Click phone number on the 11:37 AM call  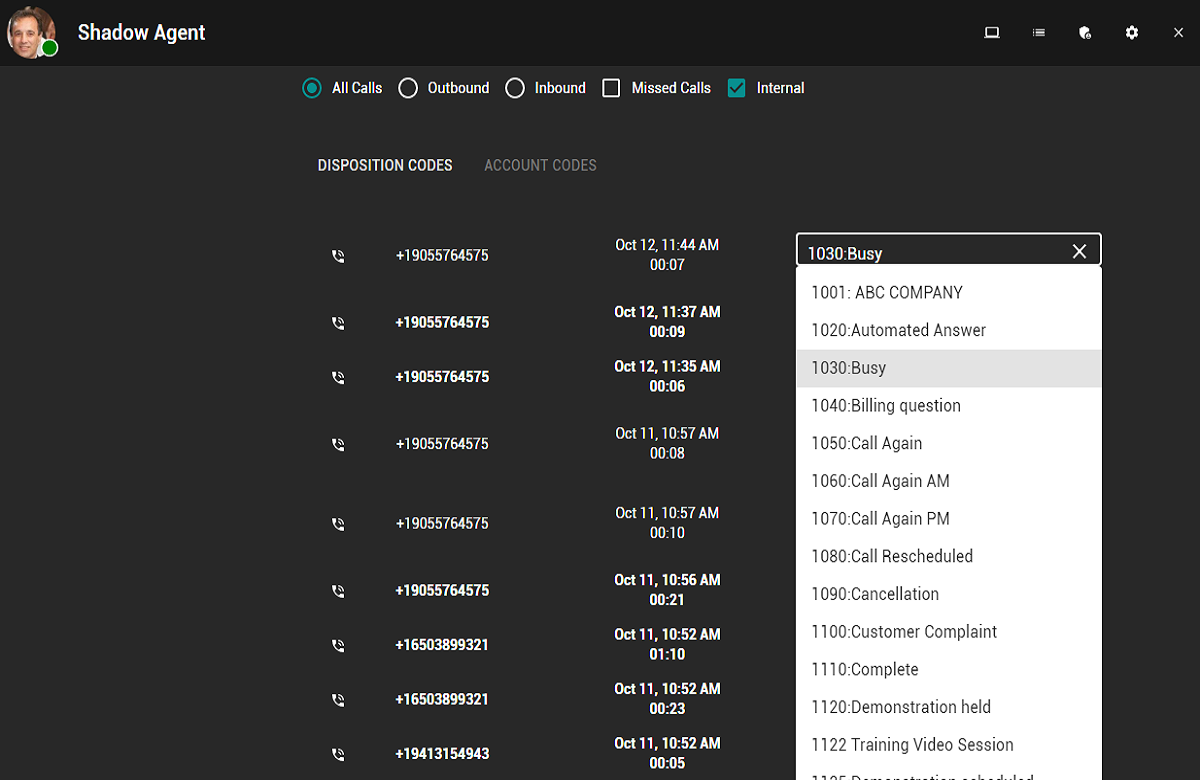click(x=442, y=323)
